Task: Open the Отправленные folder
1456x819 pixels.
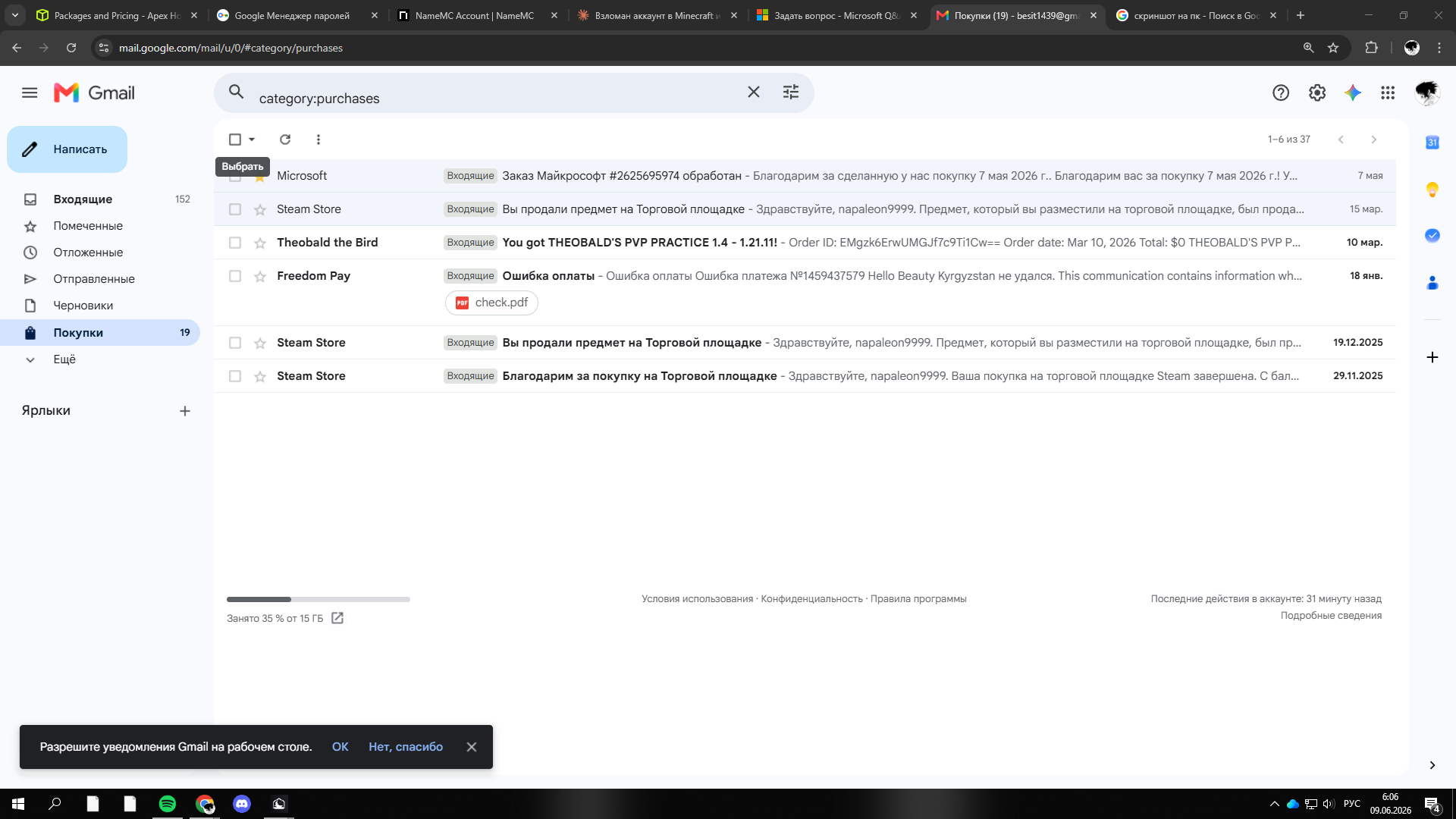Action: point(100,279)
